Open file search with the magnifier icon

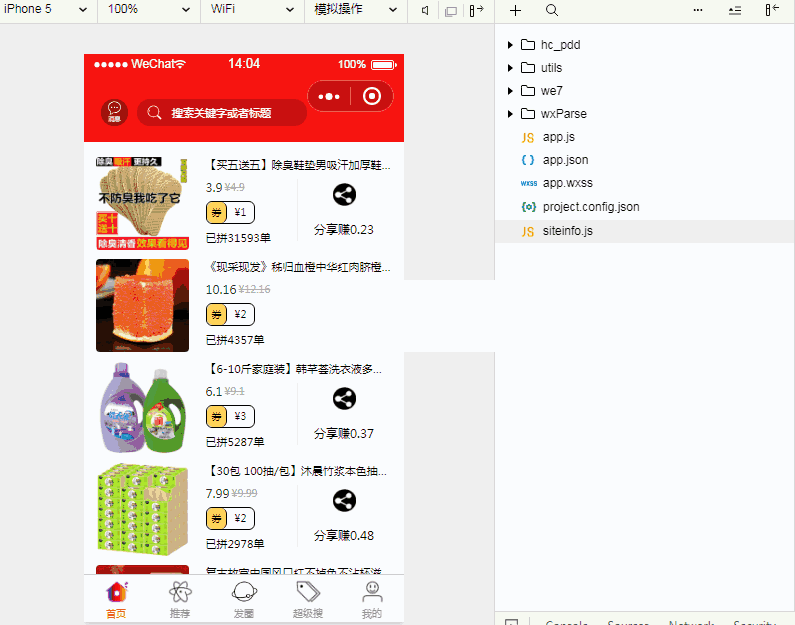(x=552, y=10)
